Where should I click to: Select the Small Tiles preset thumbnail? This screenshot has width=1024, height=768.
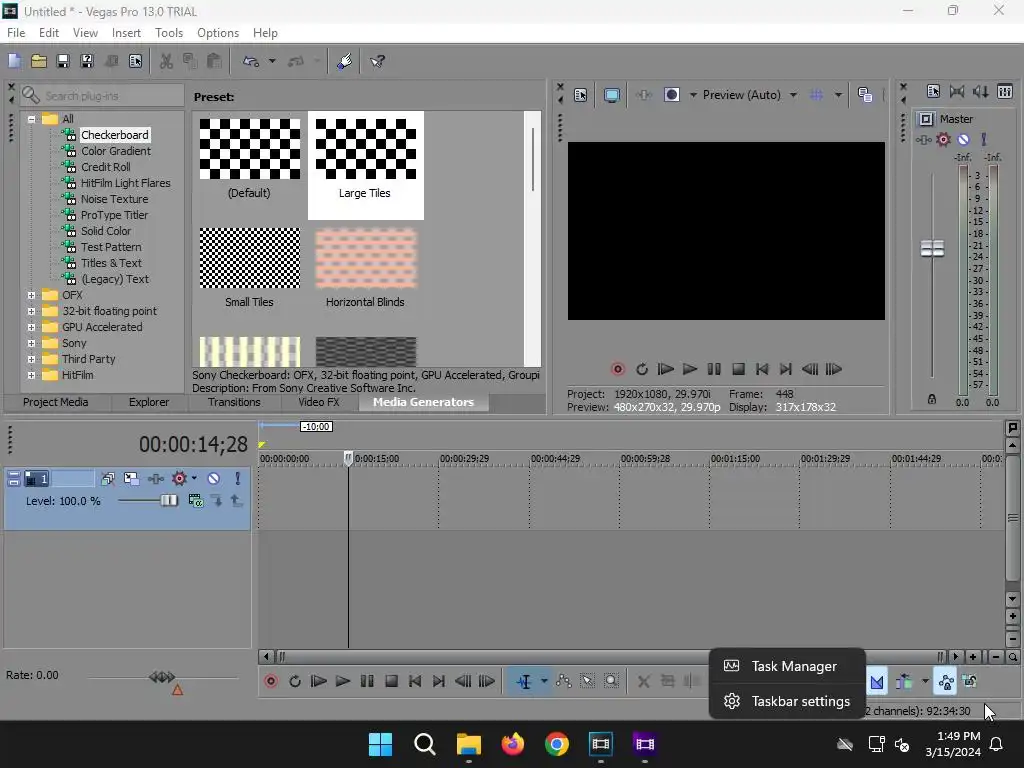(x=249, y=259)
